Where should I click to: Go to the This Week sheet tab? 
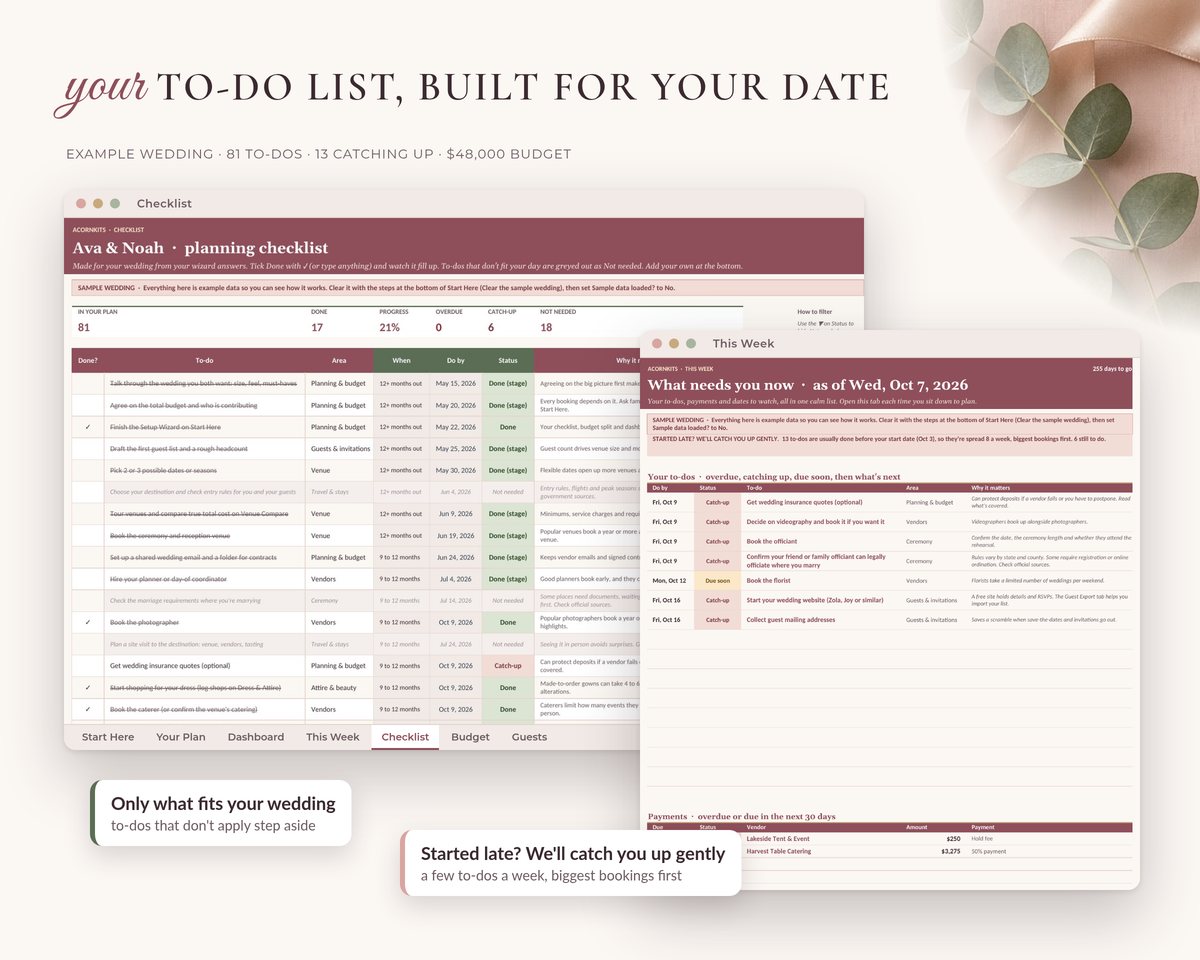tap(333, 737)
